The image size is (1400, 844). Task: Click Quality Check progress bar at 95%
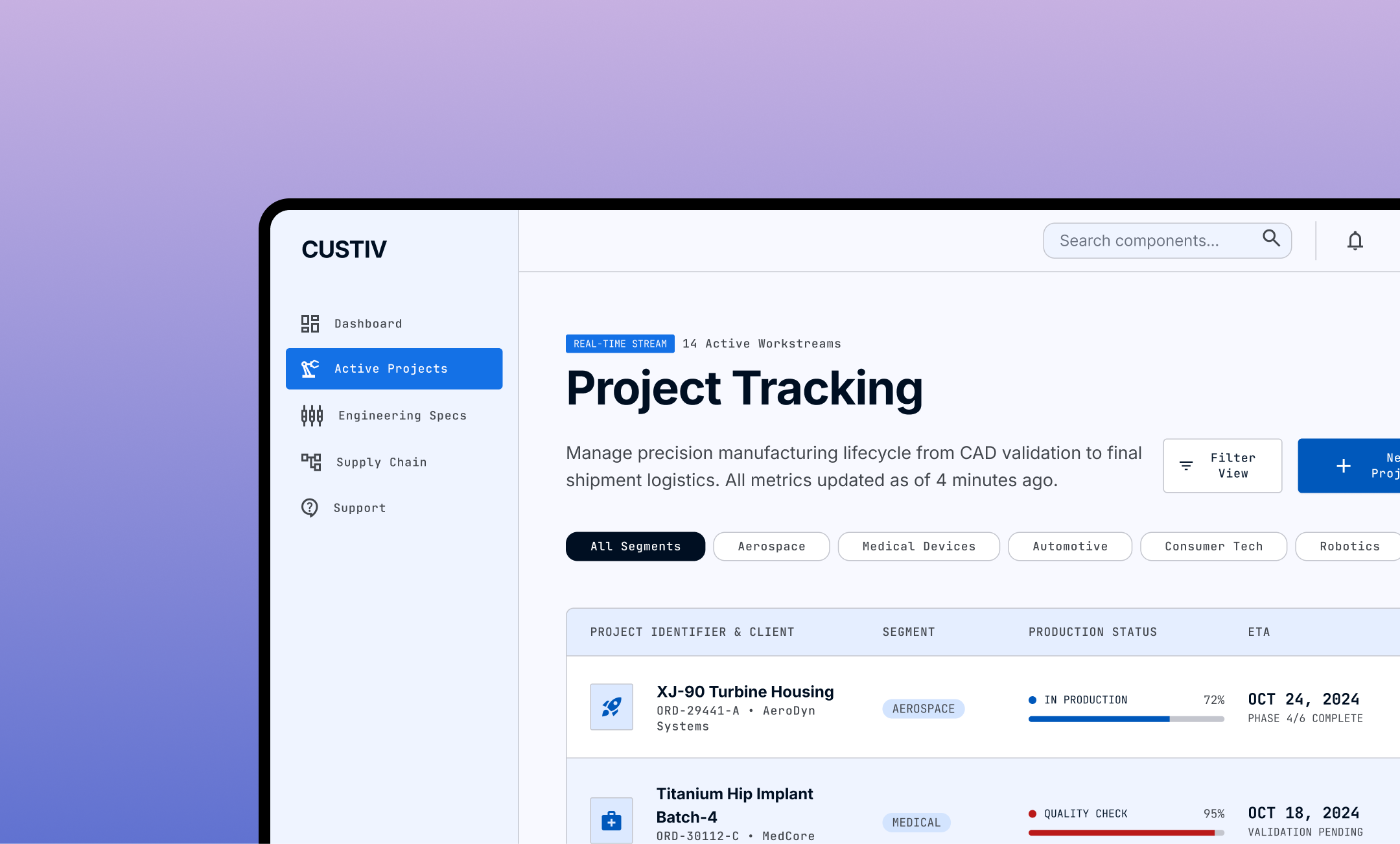(x=1126, y=833)
